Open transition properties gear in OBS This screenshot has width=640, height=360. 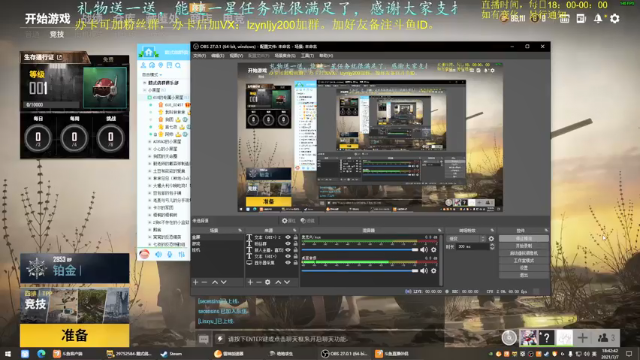point(491,239)
